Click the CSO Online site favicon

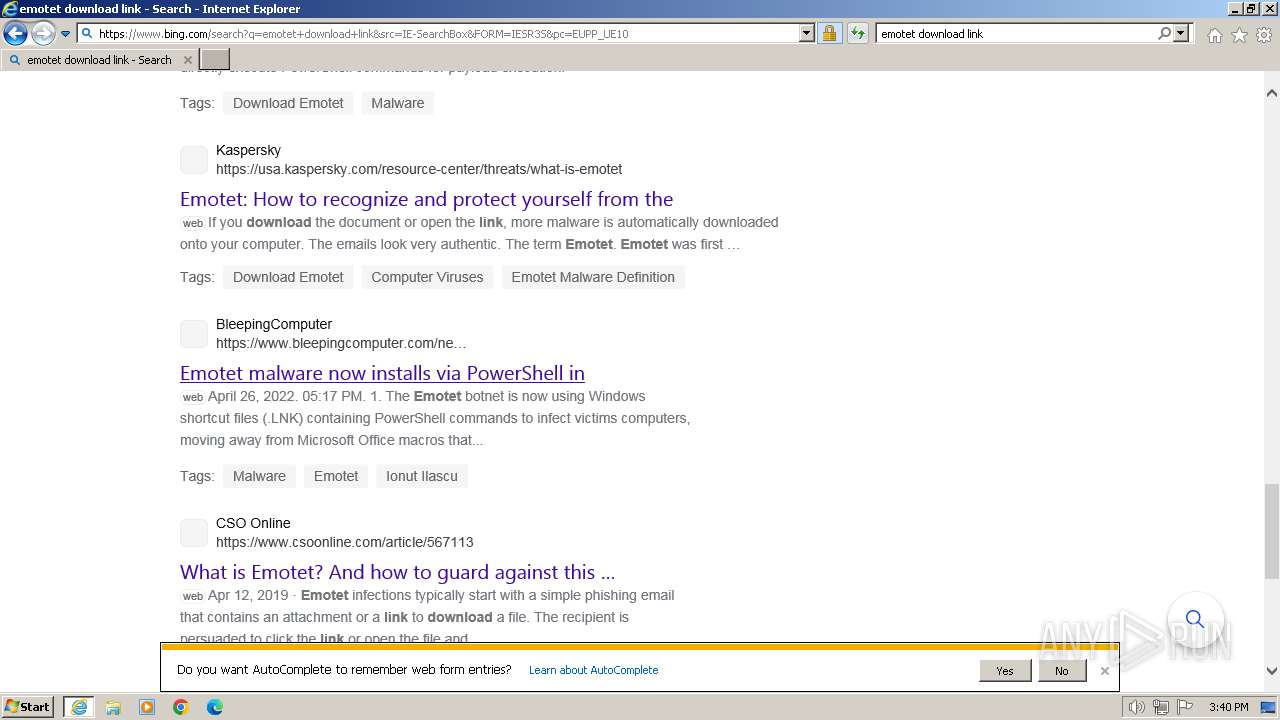click(194, 533)
